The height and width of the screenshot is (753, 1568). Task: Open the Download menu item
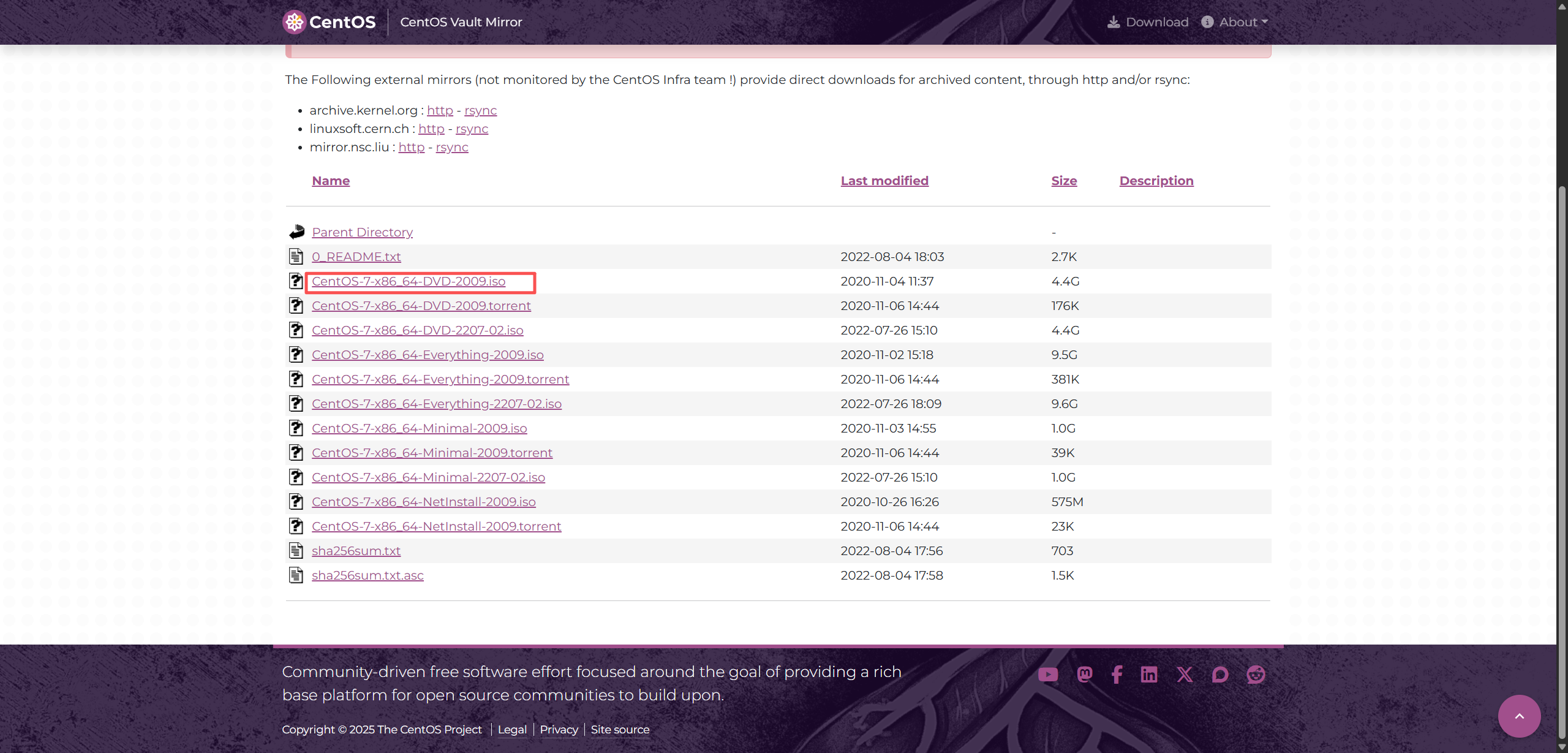tap(1148, 22)
